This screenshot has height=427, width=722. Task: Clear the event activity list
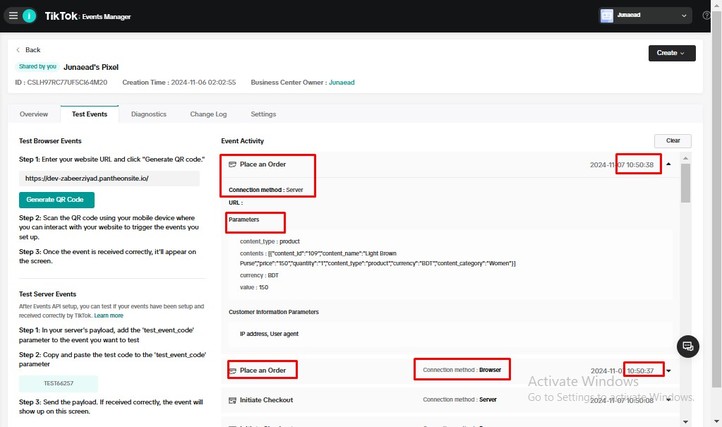tap(672, 141)
